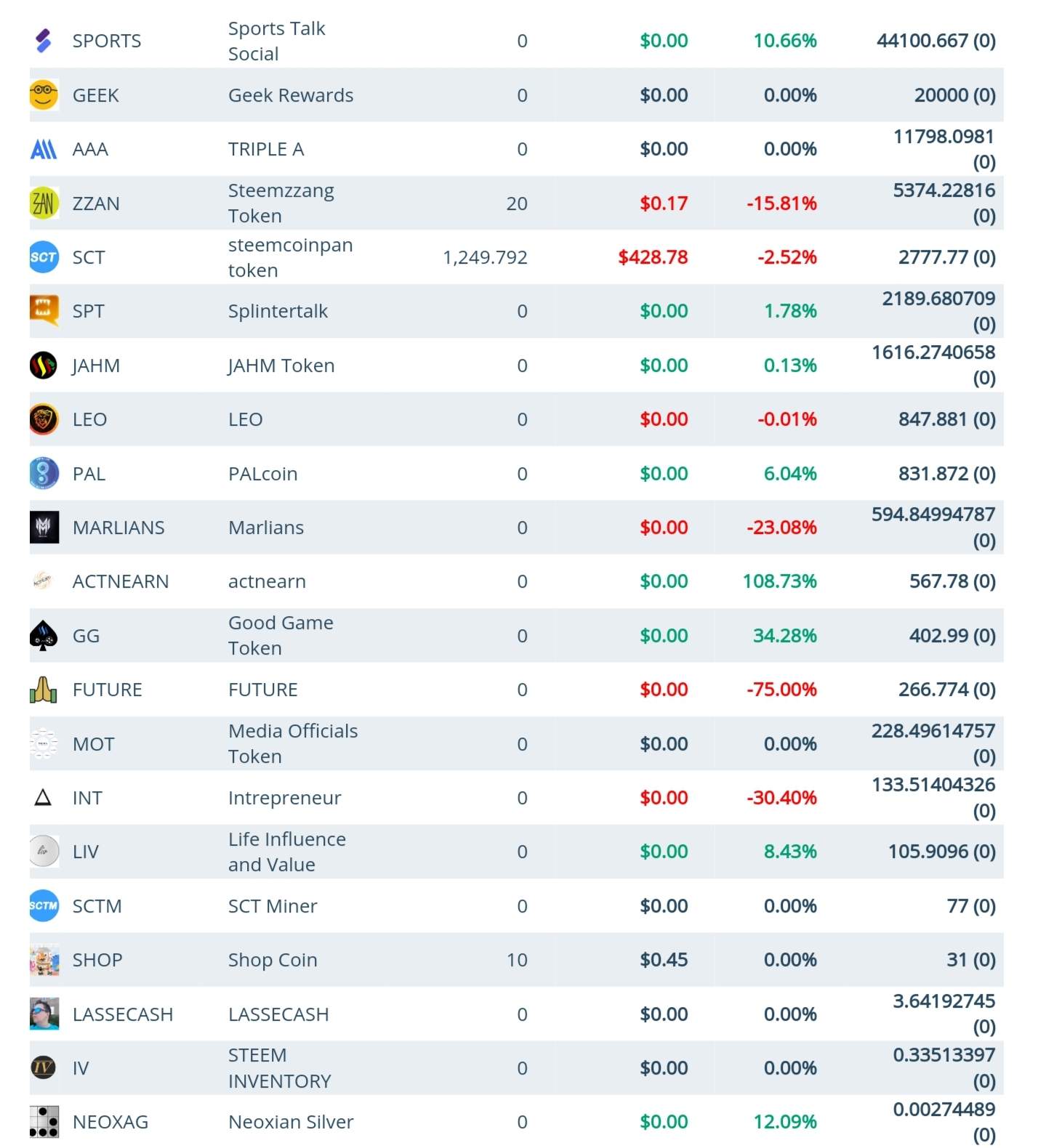Click the GEEK smiley face icon
This screenshot has width=1046, height=1148.
[44, 95]
